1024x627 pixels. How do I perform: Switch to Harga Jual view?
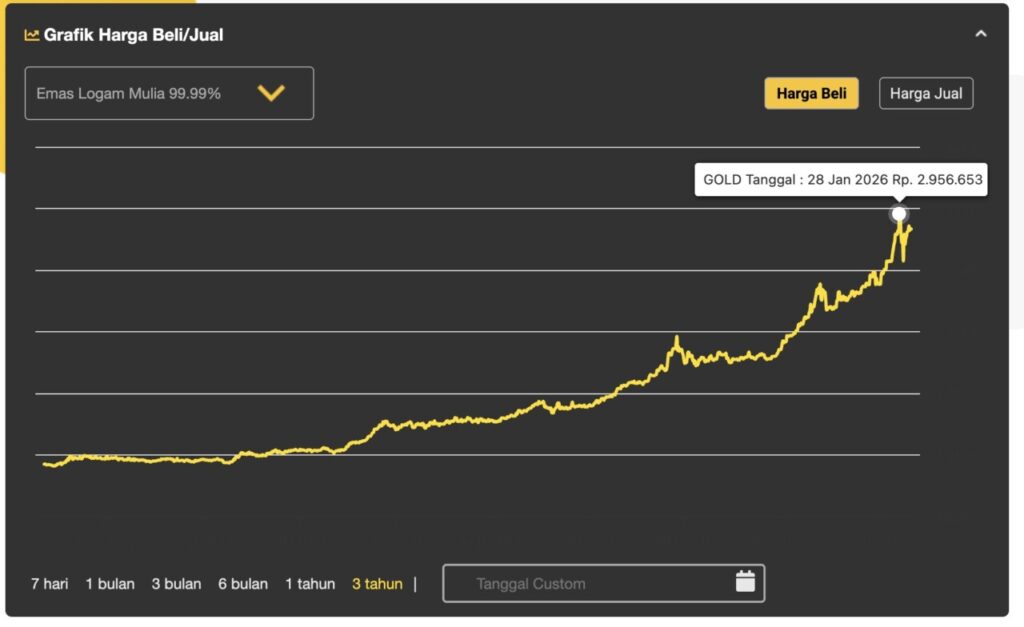(x=926, y=93)
